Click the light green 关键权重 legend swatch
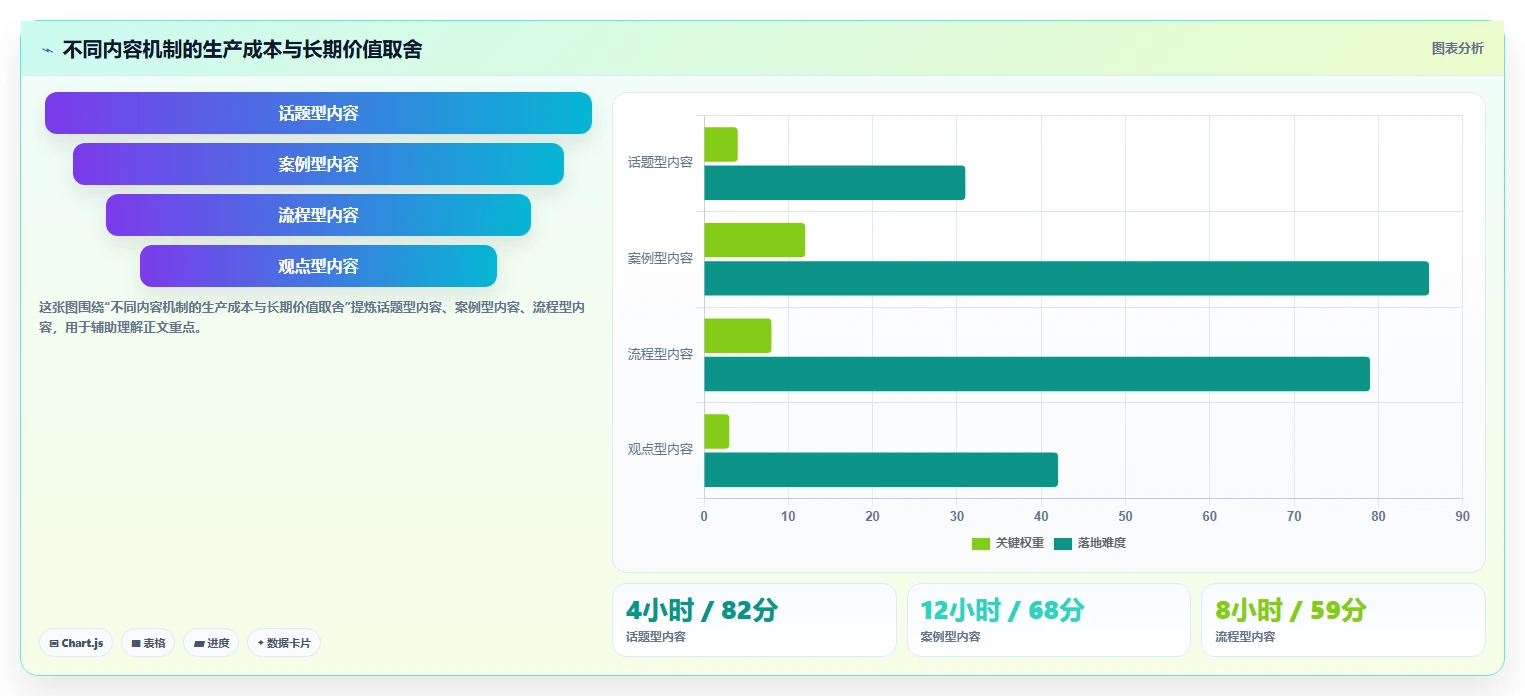Screen dimensions: 1525x696 [981, 544]
